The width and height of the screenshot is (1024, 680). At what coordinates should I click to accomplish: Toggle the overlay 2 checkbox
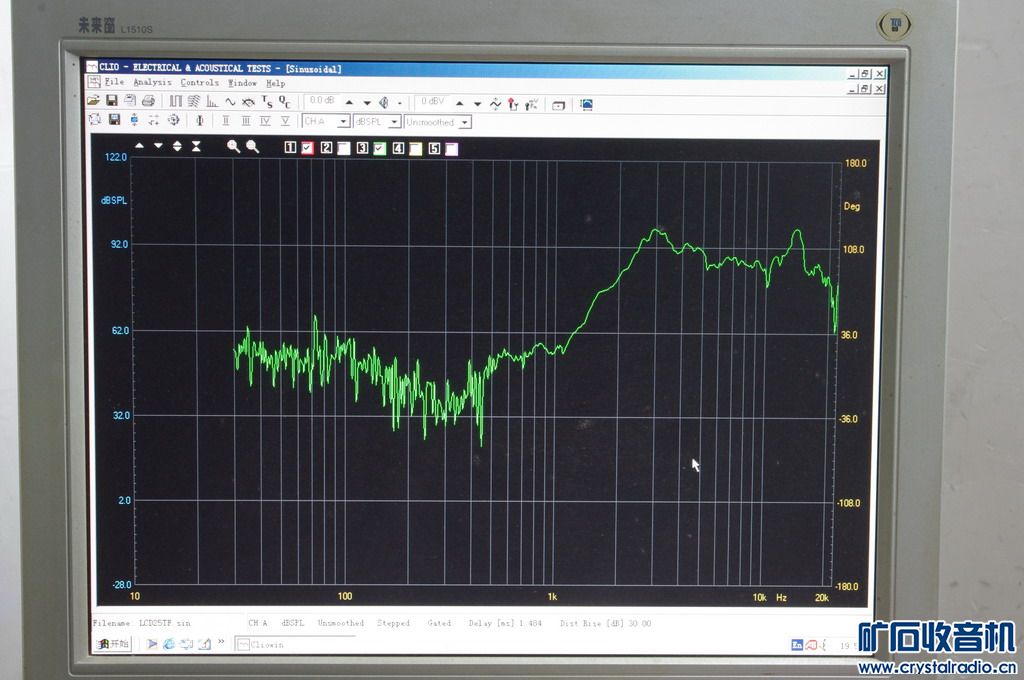(344, 148)
